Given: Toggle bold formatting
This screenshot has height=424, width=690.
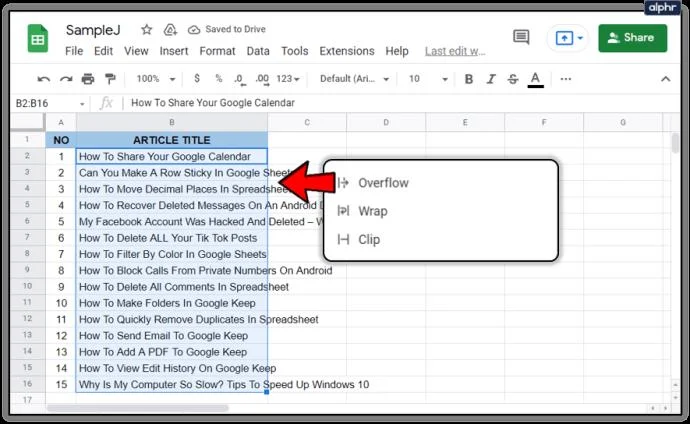Looking at the screenshot, I should [x=468, y=78].
